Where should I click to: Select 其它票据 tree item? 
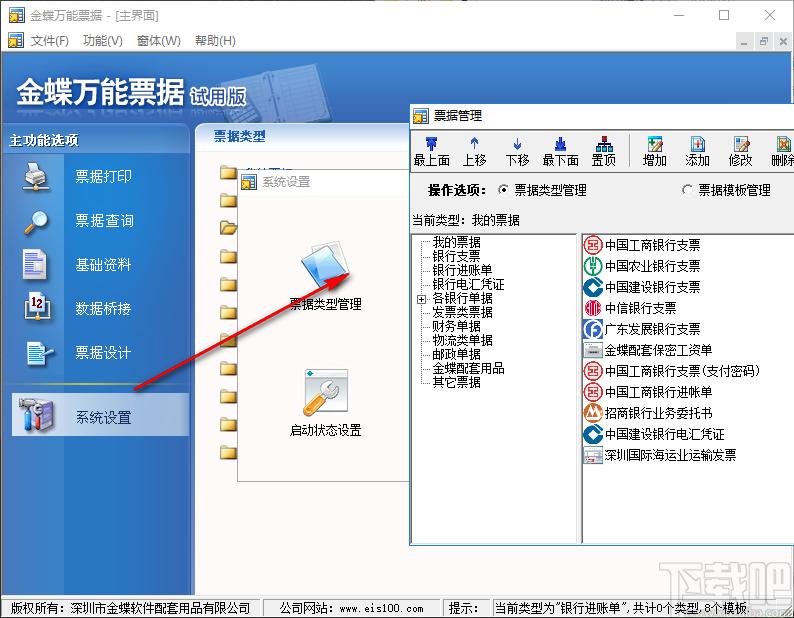456,382
